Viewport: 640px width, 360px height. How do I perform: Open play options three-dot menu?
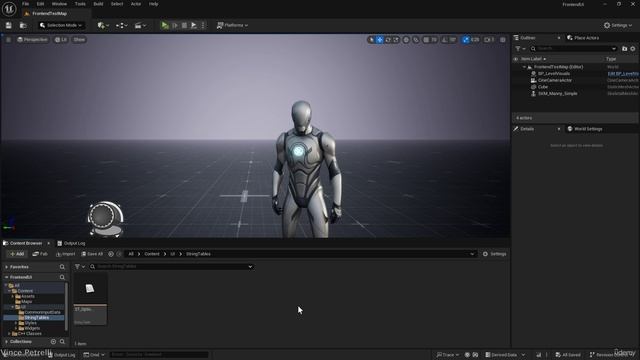[x=203, y=25]
